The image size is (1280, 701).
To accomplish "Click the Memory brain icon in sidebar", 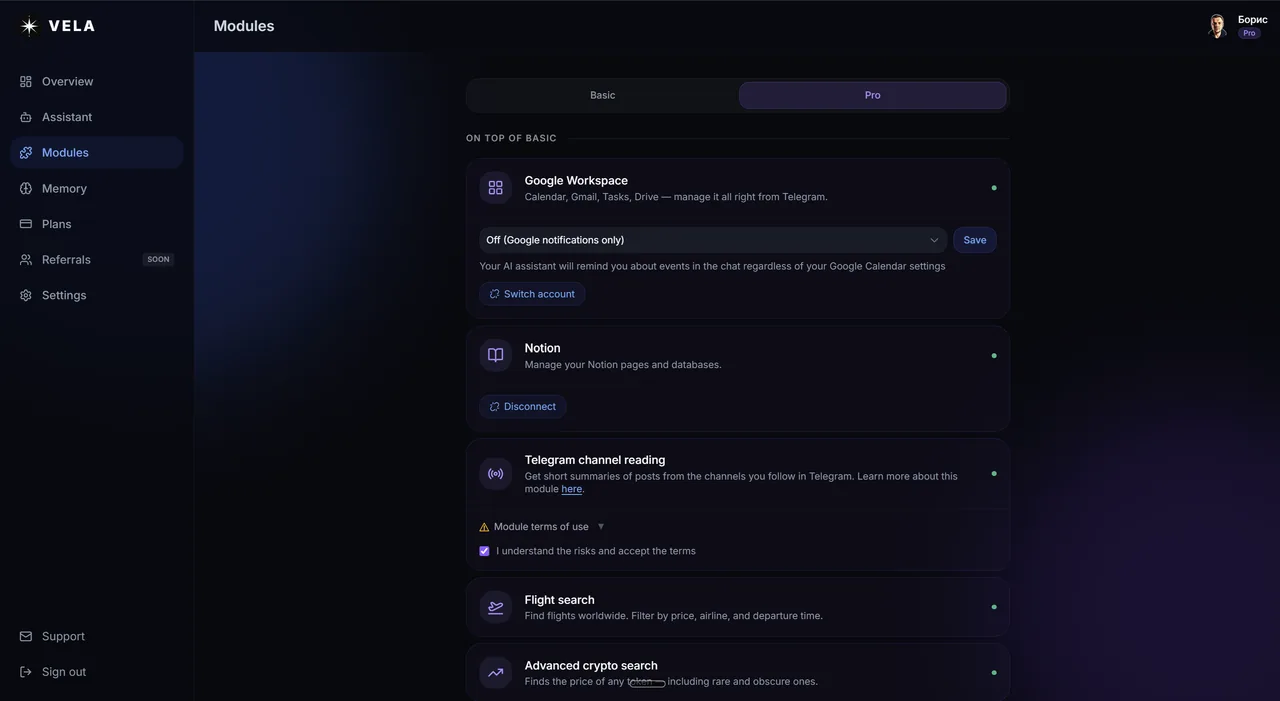I will click(26, 188).
